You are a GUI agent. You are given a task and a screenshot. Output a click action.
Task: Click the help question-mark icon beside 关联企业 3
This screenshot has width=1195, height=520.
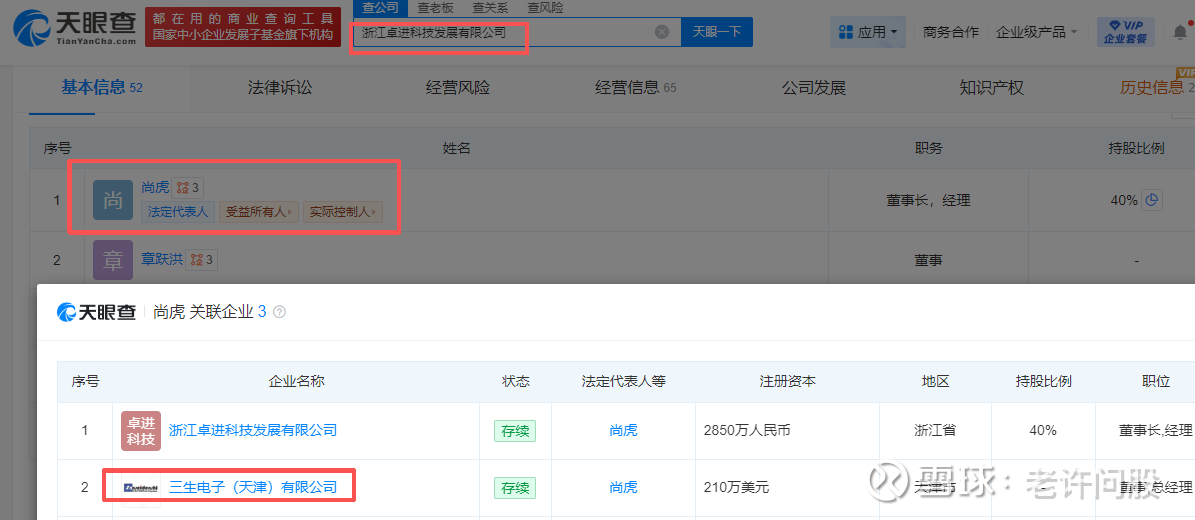click(279, 312)
